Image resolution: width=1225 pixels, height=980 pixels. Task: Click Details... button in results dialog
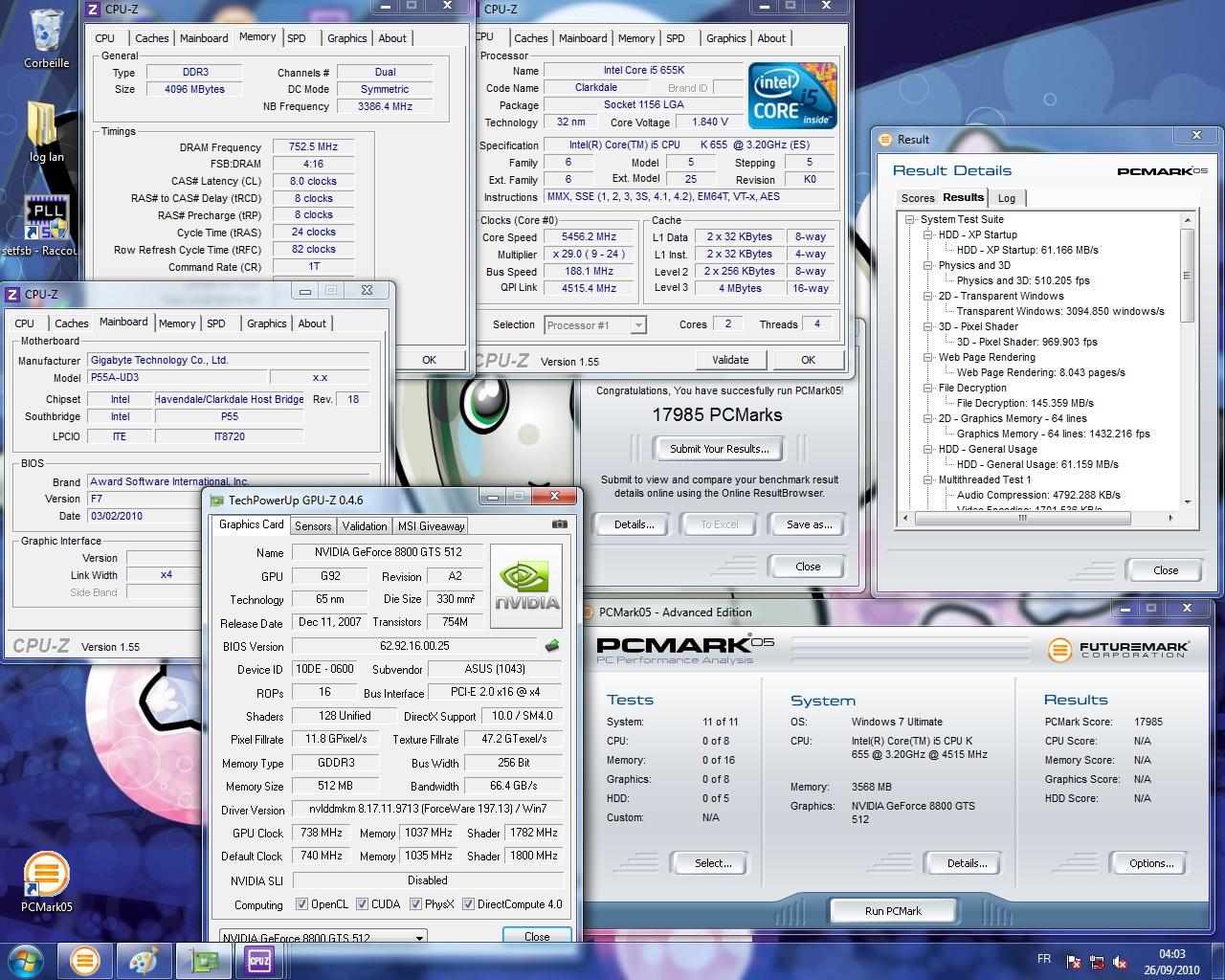coord(634,524)
